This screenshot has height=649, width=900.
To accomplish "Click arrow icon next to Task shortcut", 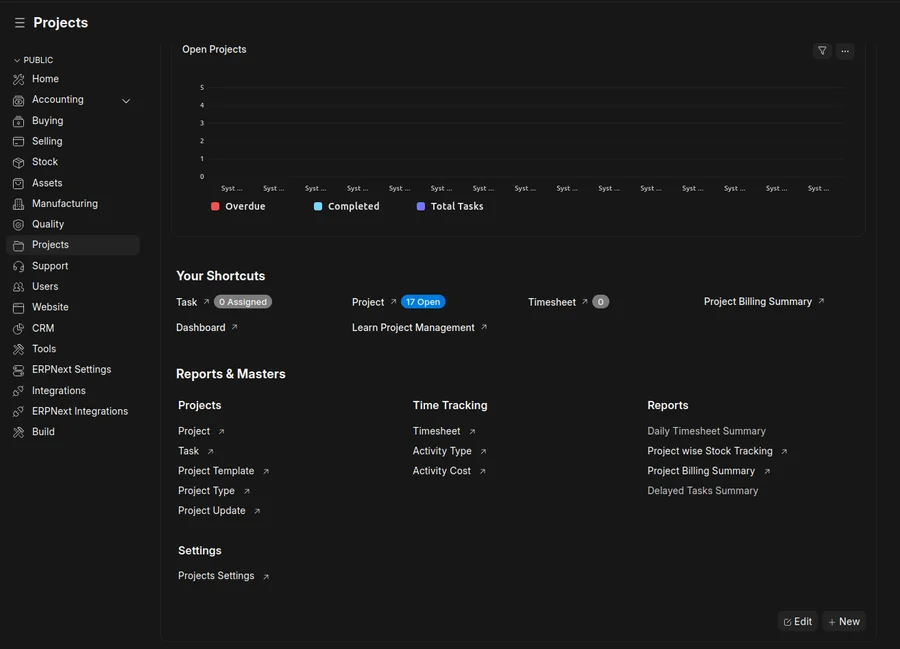I will click(x=206, y=301).
